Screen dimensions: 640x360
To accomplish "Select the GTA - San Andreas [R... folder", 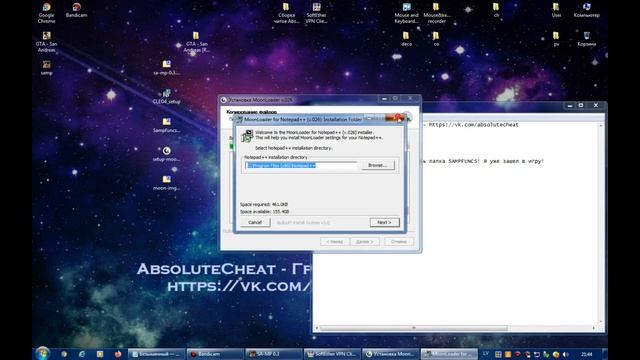I will tap(196, 42).
